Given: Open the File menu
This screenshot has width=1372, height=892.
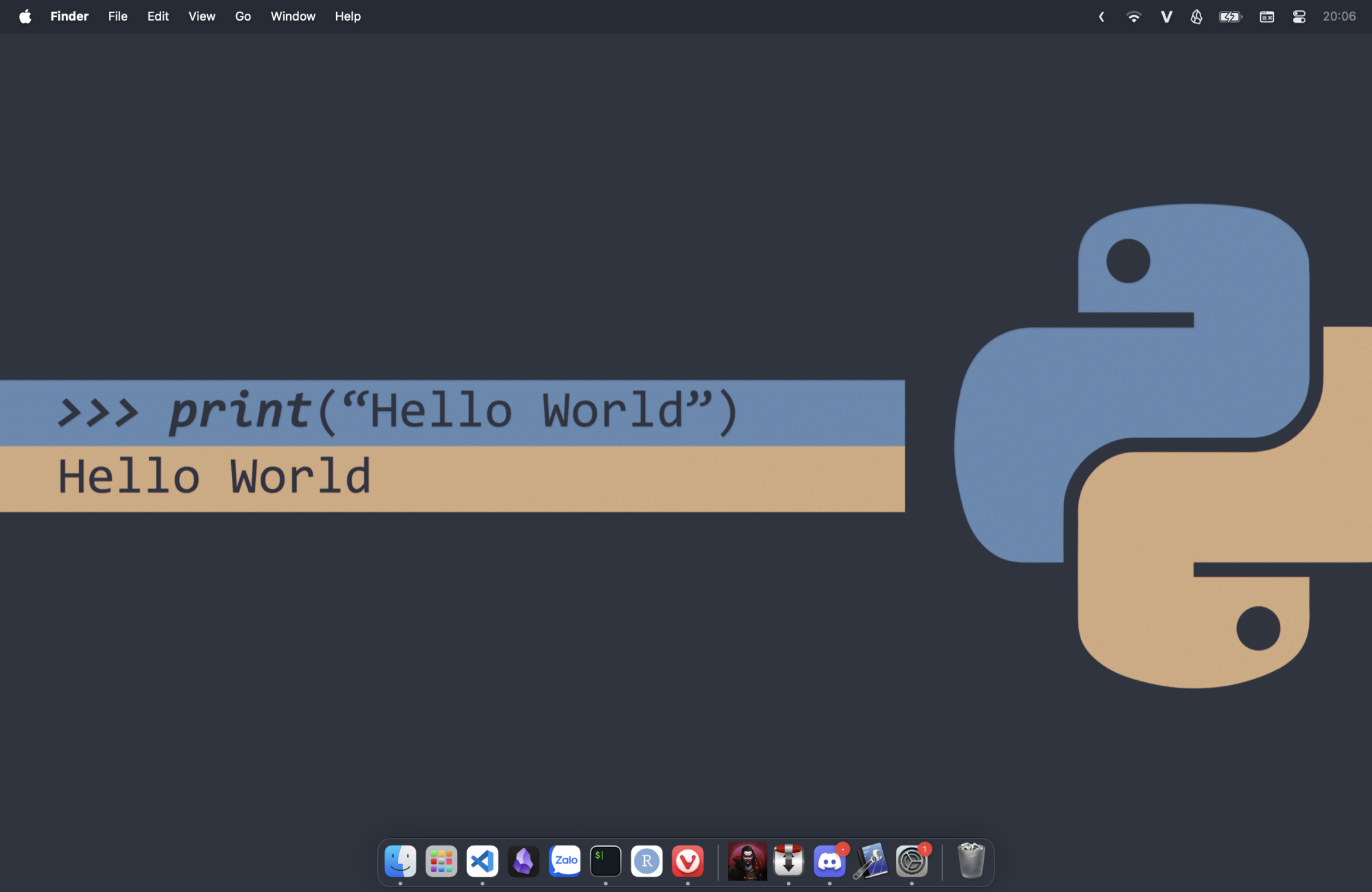Looking at the screenshot, I should point(117,16).
